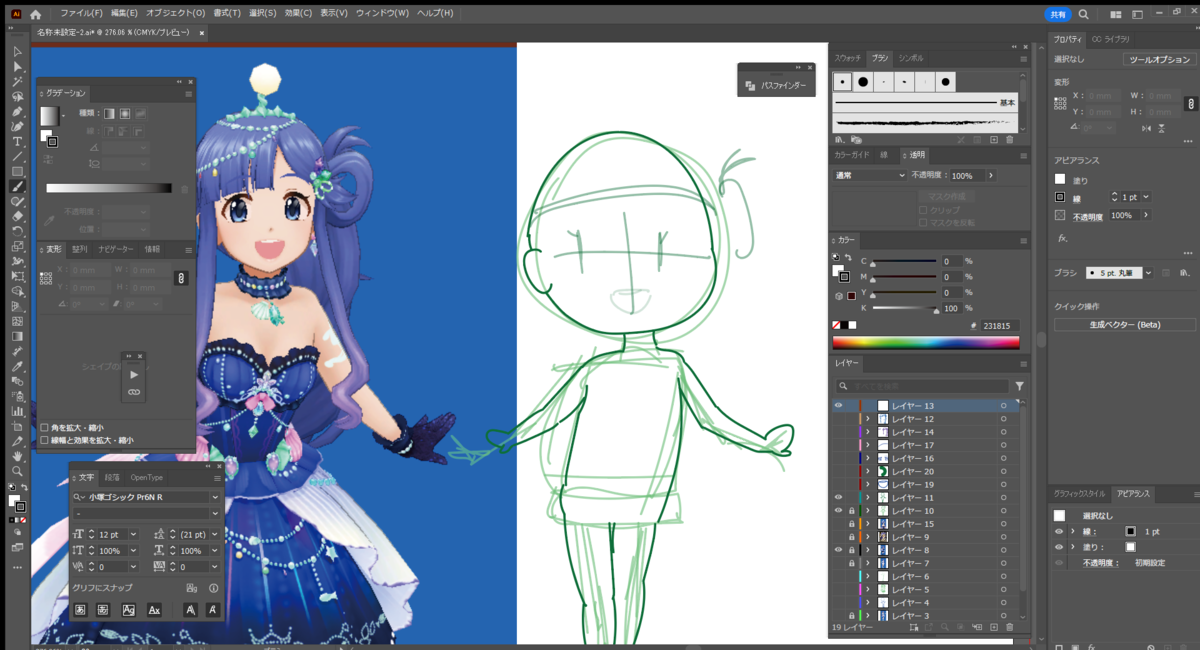
Task: Hide レイヤー 11 with eye icon
Action: [x=839, y=497]
